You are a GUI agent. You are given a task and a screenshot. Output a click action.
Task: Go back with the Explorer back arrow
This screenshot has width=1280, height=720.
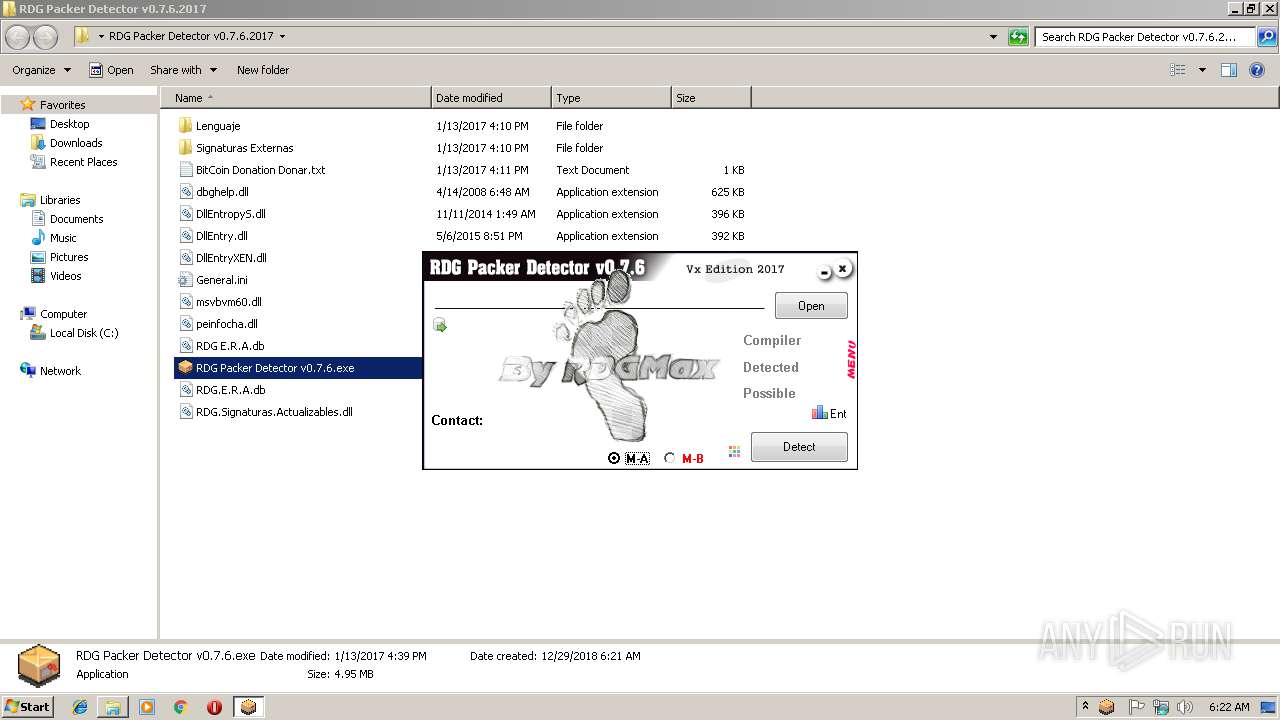(18, 37)
